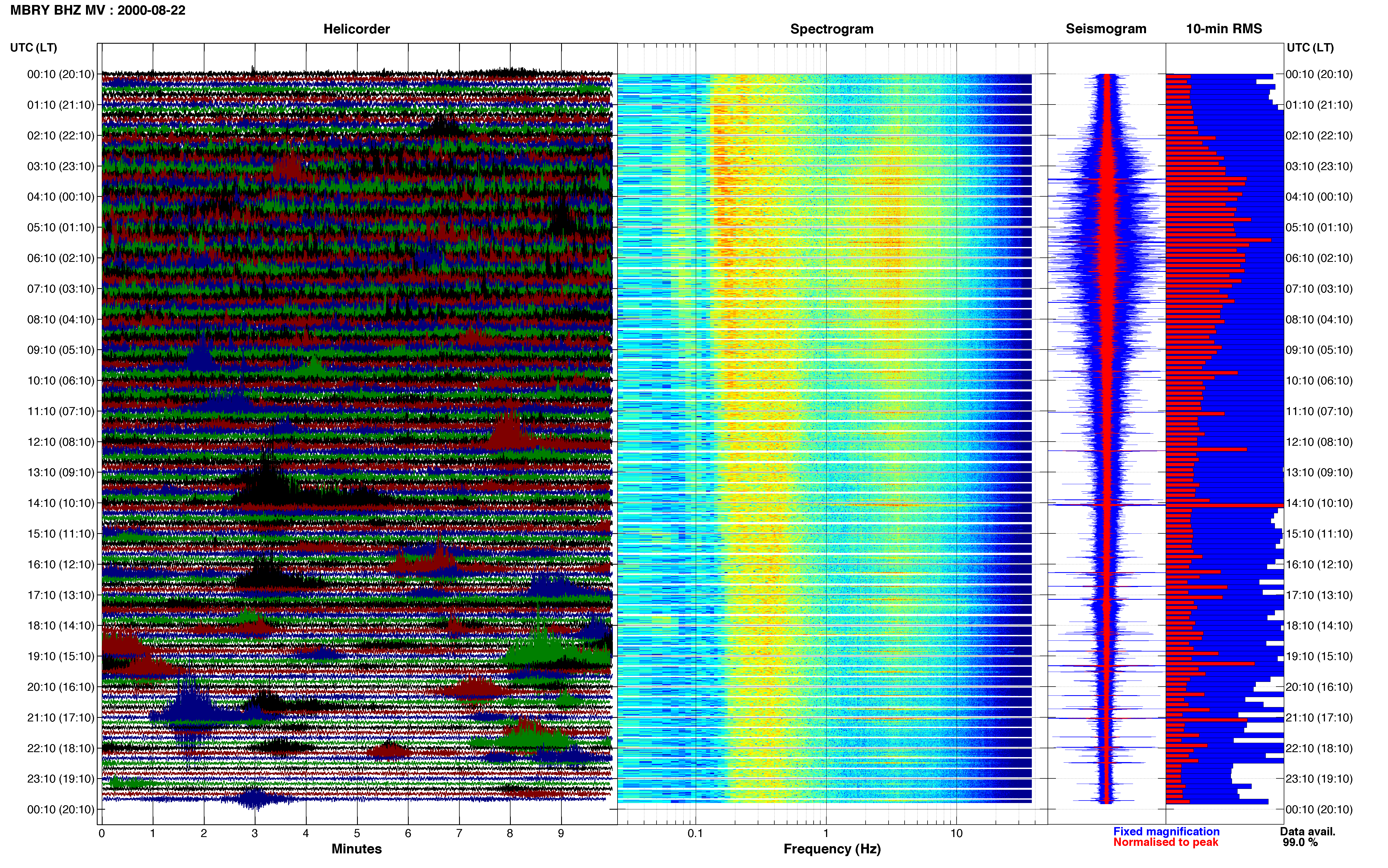The image size is (1388, 868).
Task: Click left time label '07:10 (03:10)'
Action: (x=61, y=289)
